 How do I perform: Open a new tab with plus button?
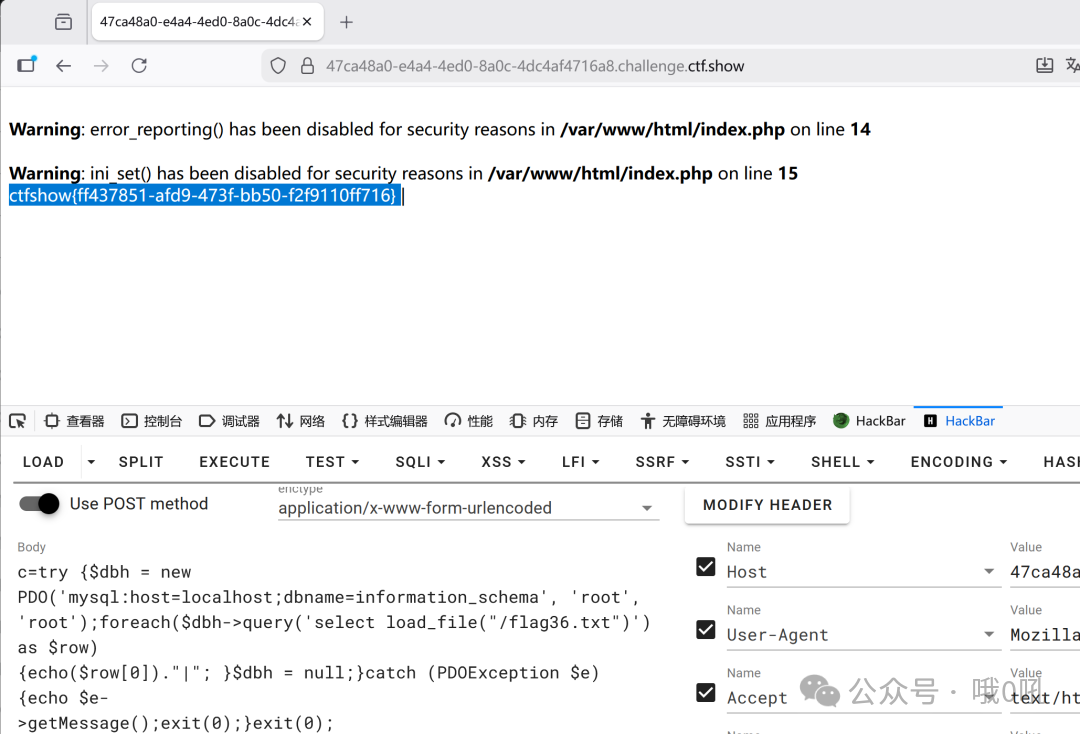tap(346, 23)
